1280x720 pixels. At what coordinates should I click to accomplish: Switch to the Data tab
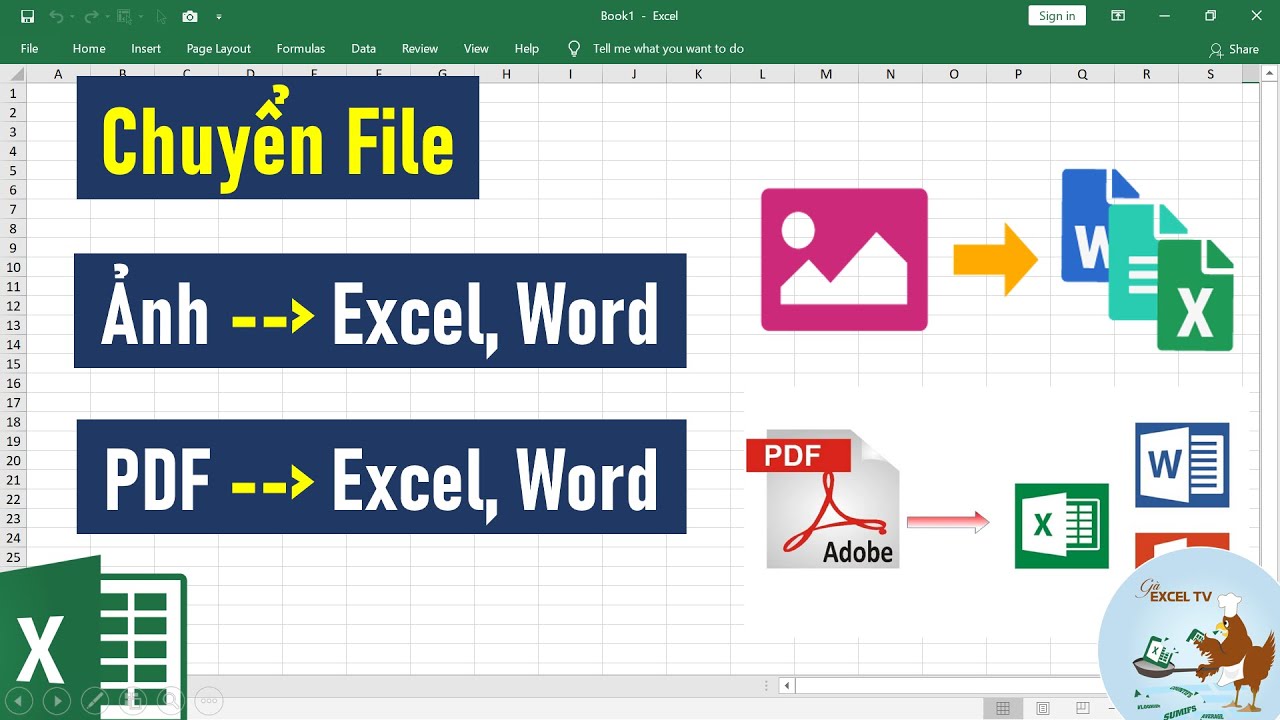[x=364, y=48]
